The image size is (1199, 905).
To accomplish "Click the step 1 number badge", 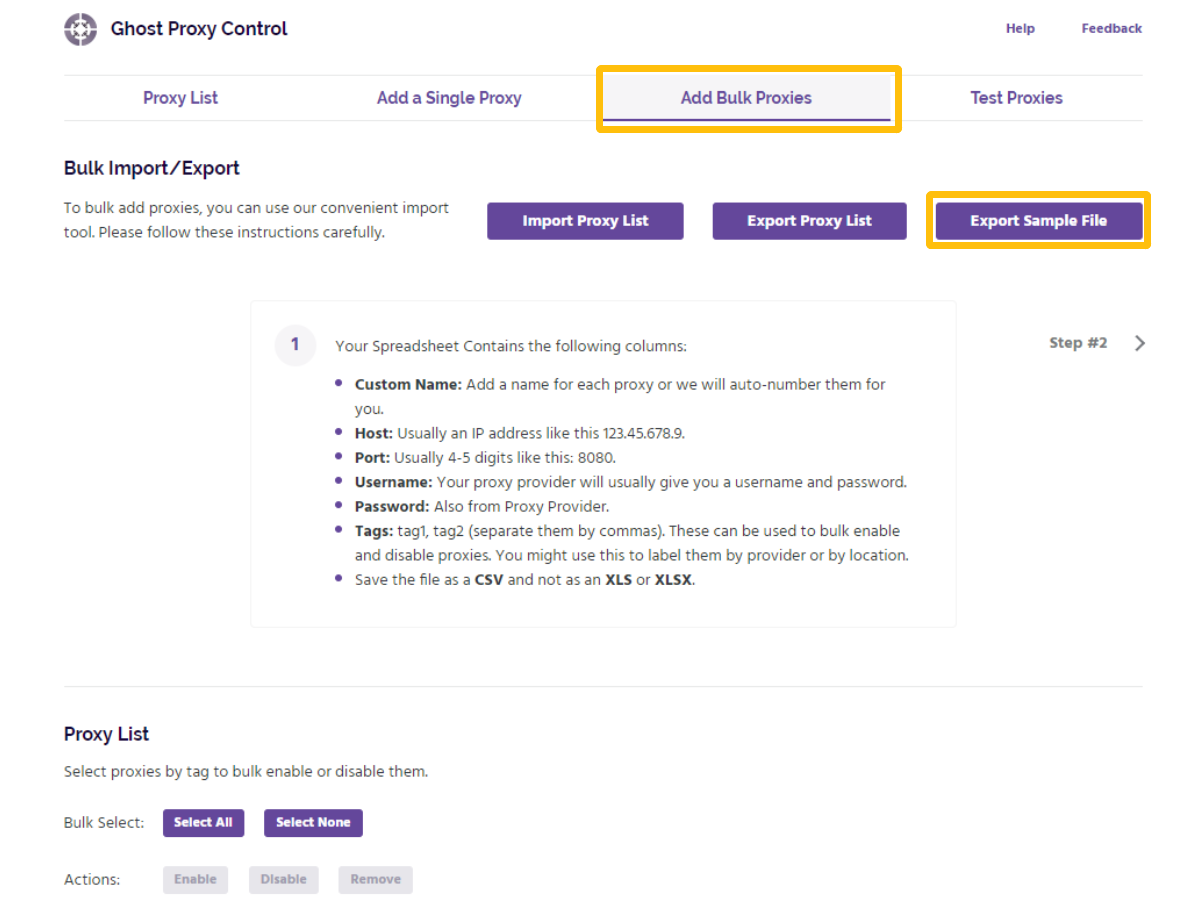I will click(x=295, y=345).
